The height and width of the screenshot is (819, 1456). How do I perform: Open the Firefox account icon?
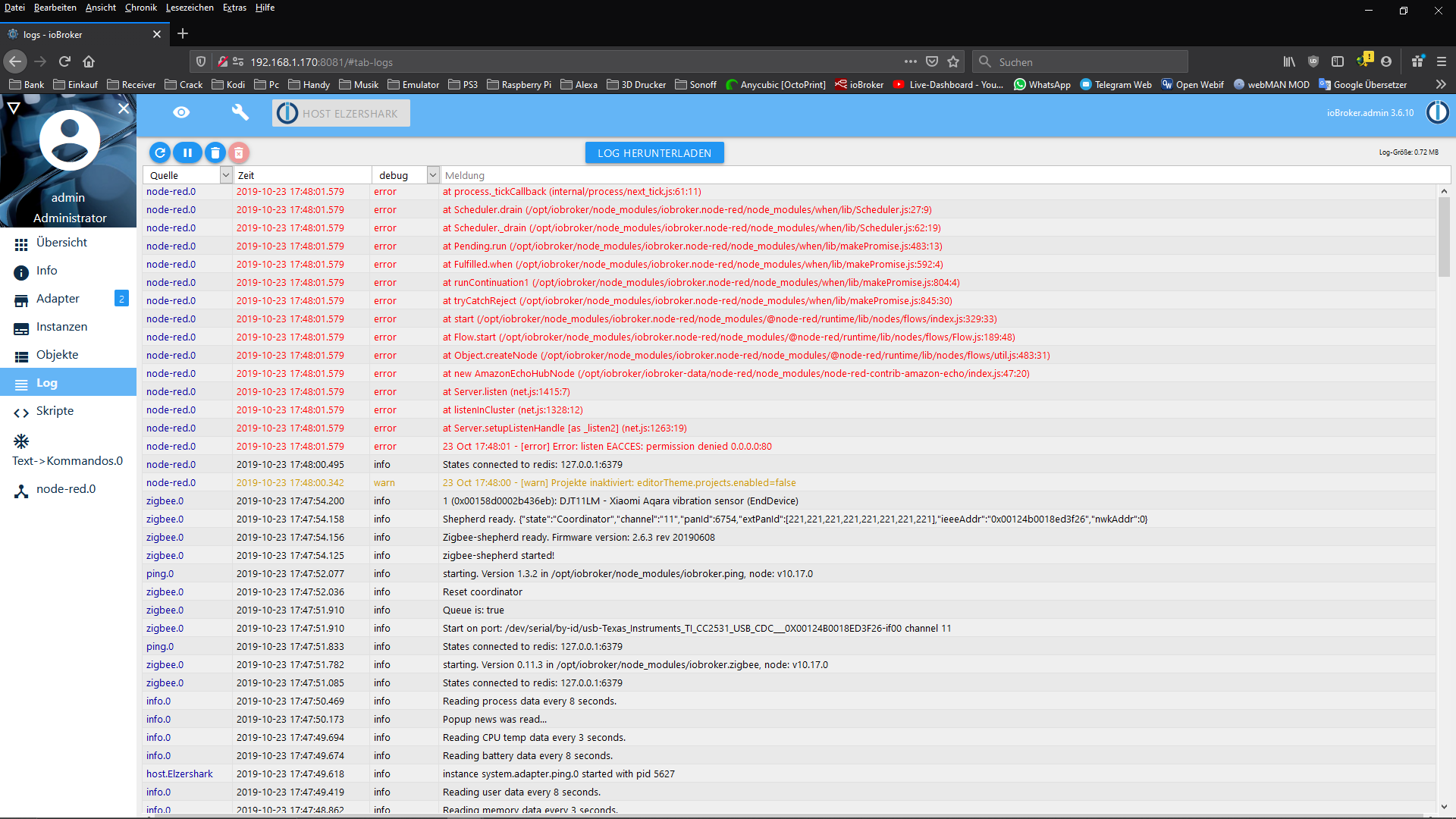coord(1386,61)
